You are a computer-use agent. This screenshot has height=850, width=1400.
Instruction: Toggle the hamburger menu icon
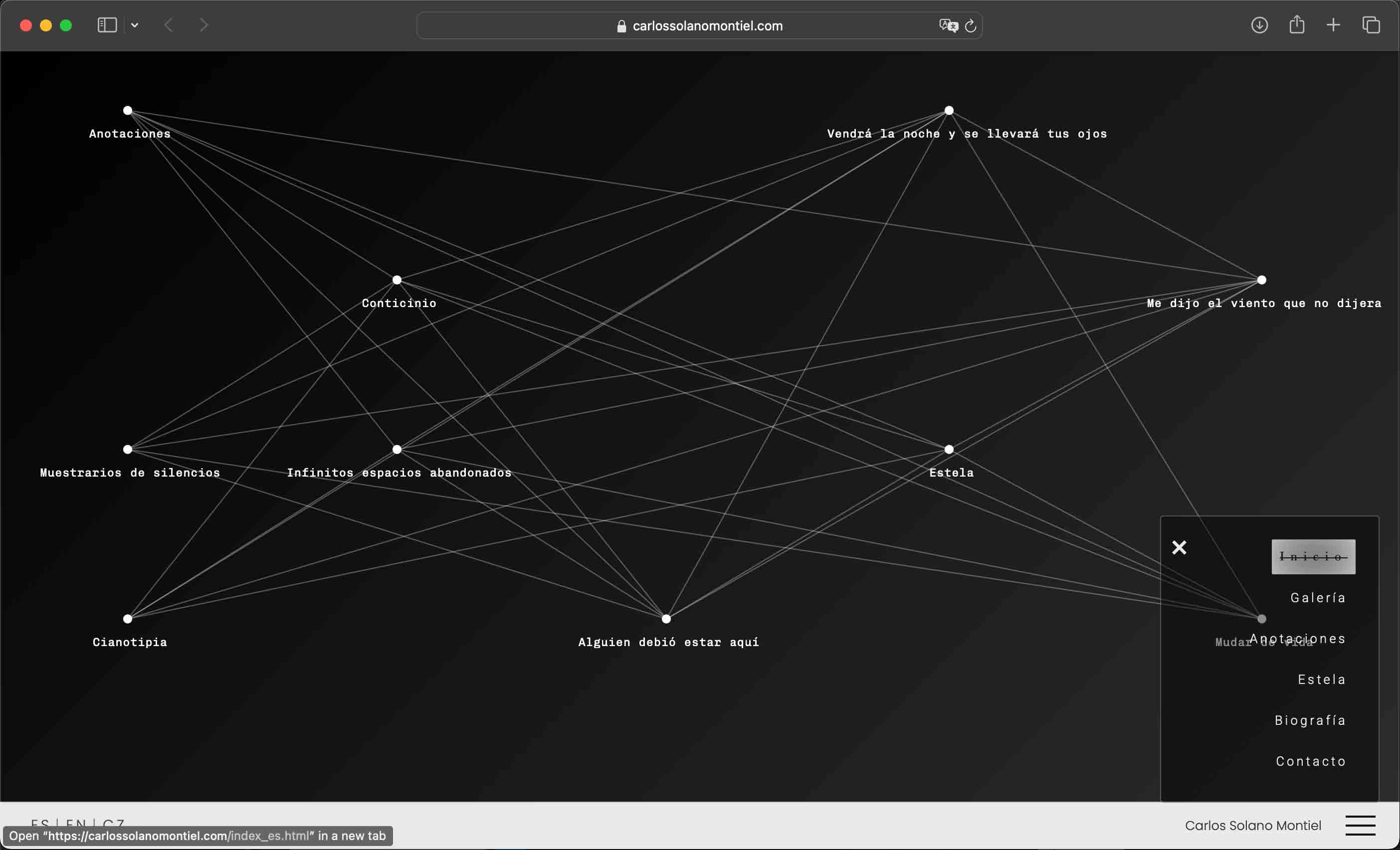pos(1360,825)
